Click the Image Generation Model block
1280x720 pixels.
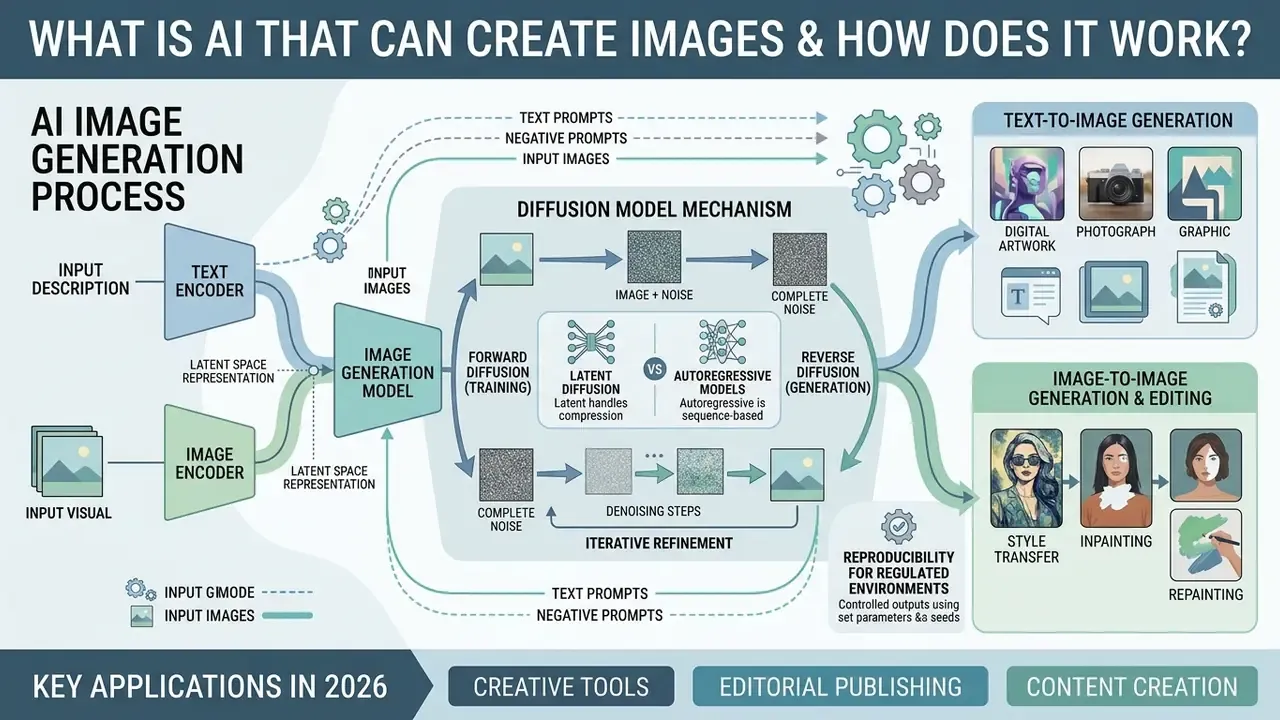coord(387,371)
